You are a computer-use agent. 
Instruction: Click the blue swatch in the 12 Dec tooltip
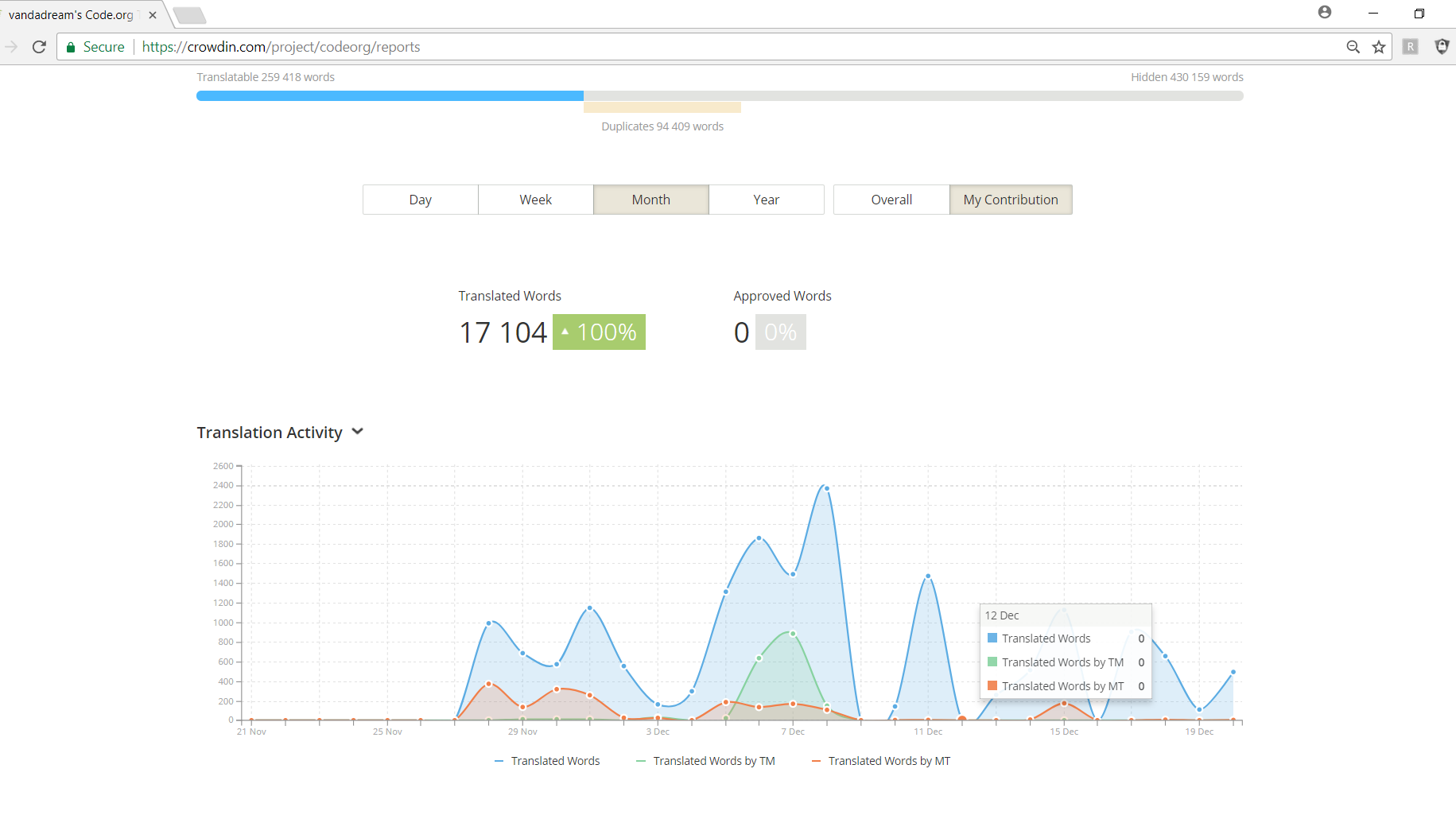click(x=992, y=638)
